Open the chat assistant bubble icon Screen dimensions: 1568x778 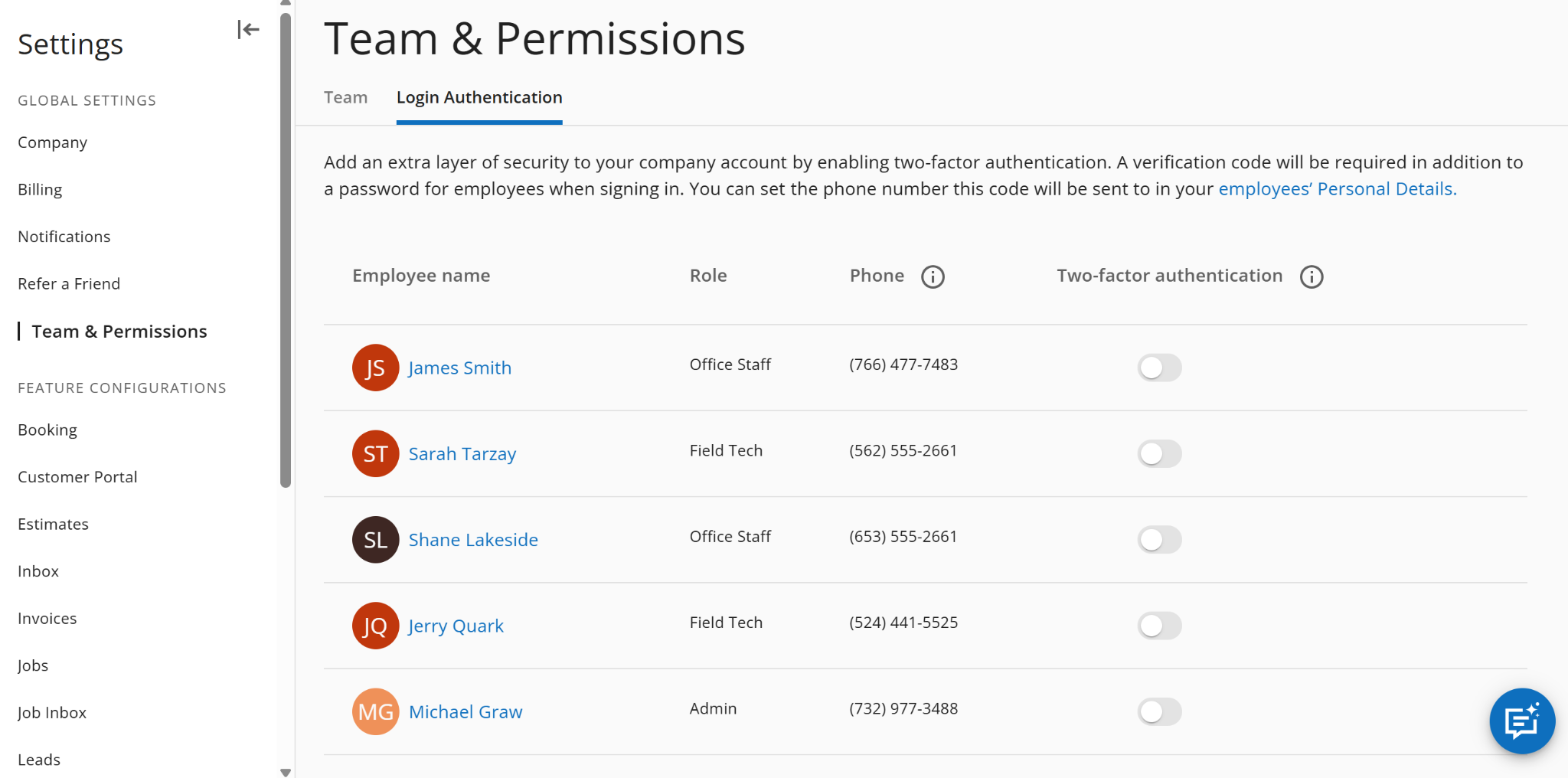(x=1522, y=721)
